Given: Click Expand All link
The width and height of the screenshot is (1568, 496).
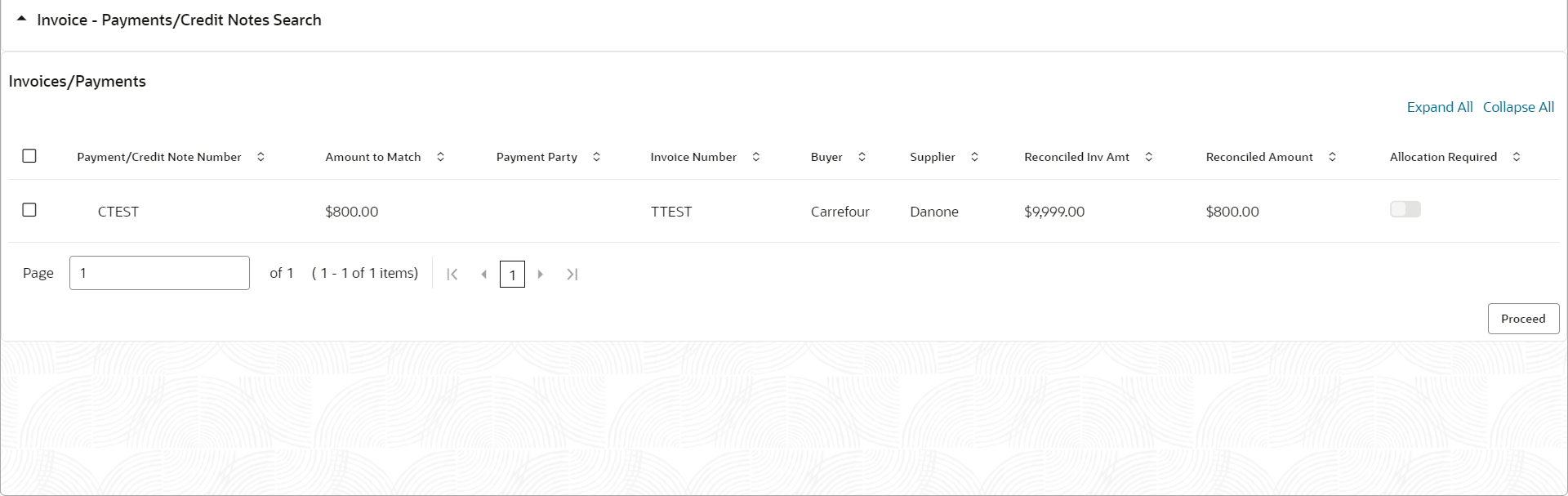Looking at the screenshot, I should [1439, 107].
